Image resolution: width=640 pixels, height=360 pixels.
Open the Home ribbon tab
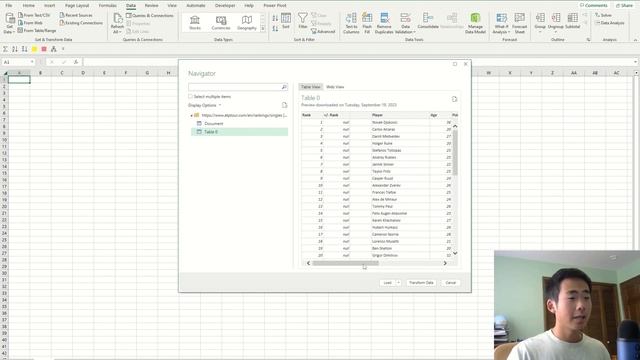(29, 6)
